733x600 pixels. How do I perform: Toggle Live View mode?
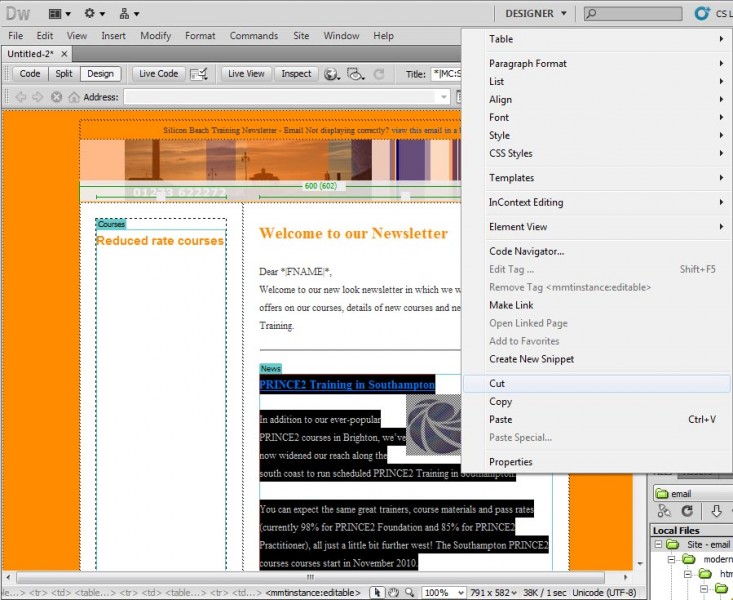tap(246, 74)
